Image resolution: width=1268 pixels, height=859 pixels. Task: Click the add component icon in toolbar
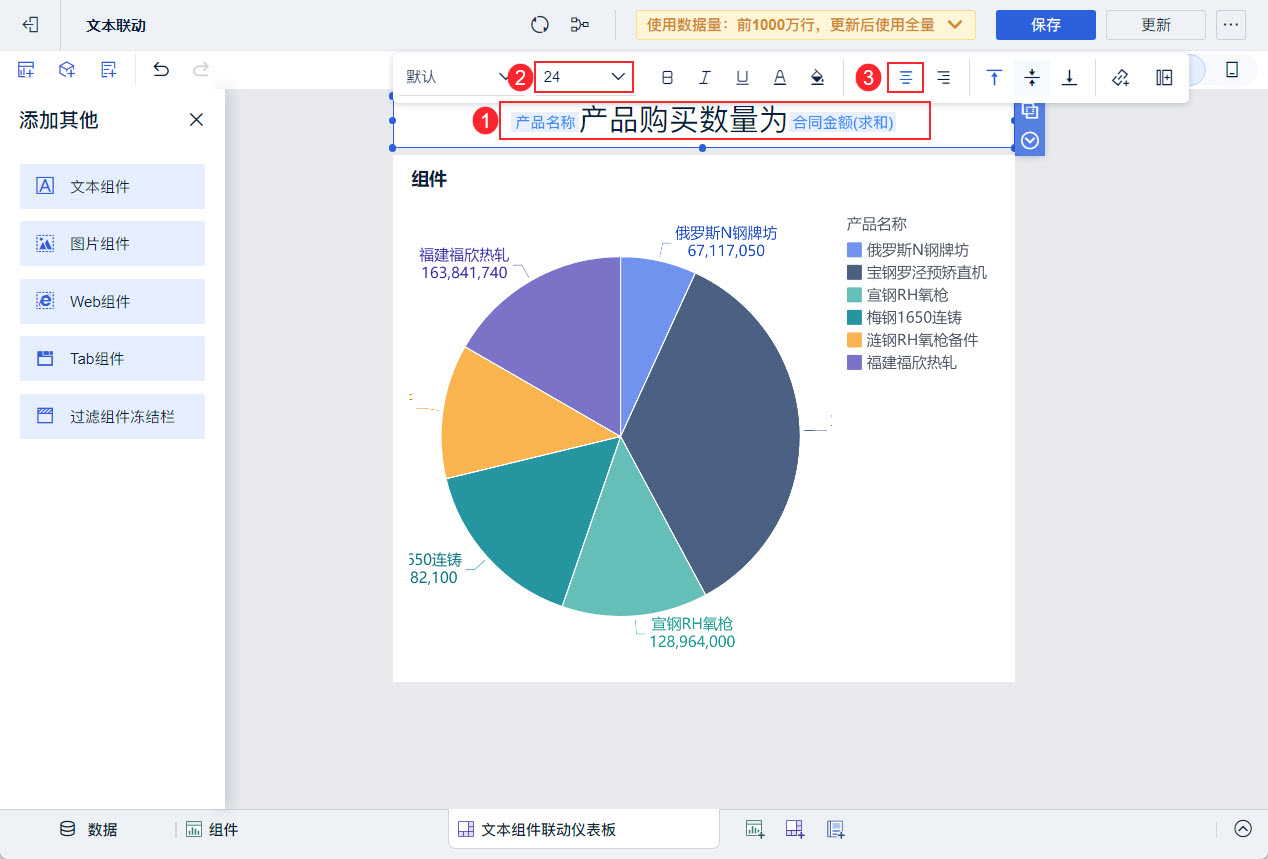(x=27, y=69)
